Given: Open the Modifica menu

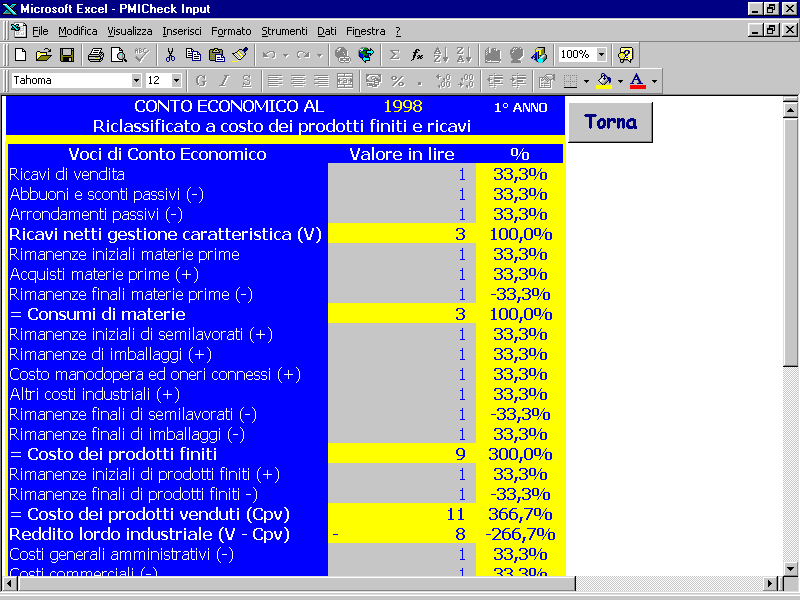Looking at the screenshot, I should pyautogui.click(x=78, y=31).
